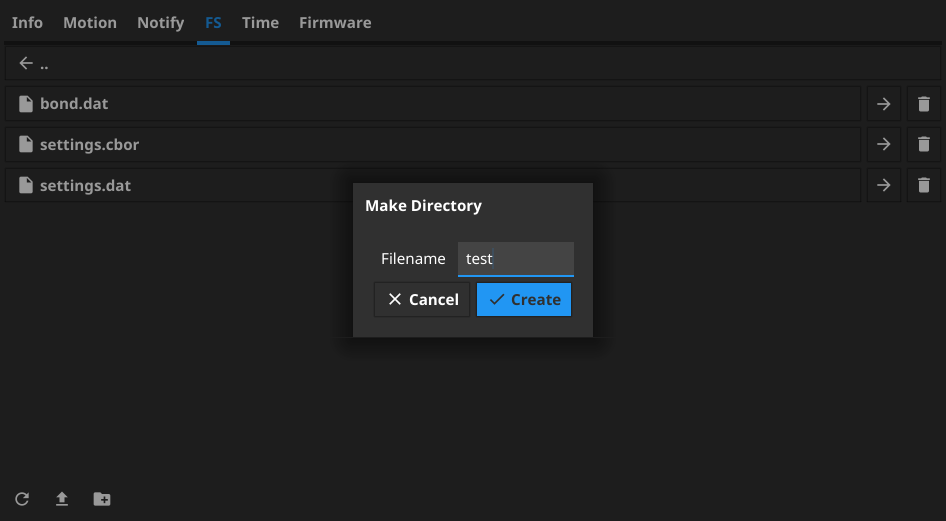Switch to the Info tab
Viewport: 946px width, 521px height.
point(27,22)
